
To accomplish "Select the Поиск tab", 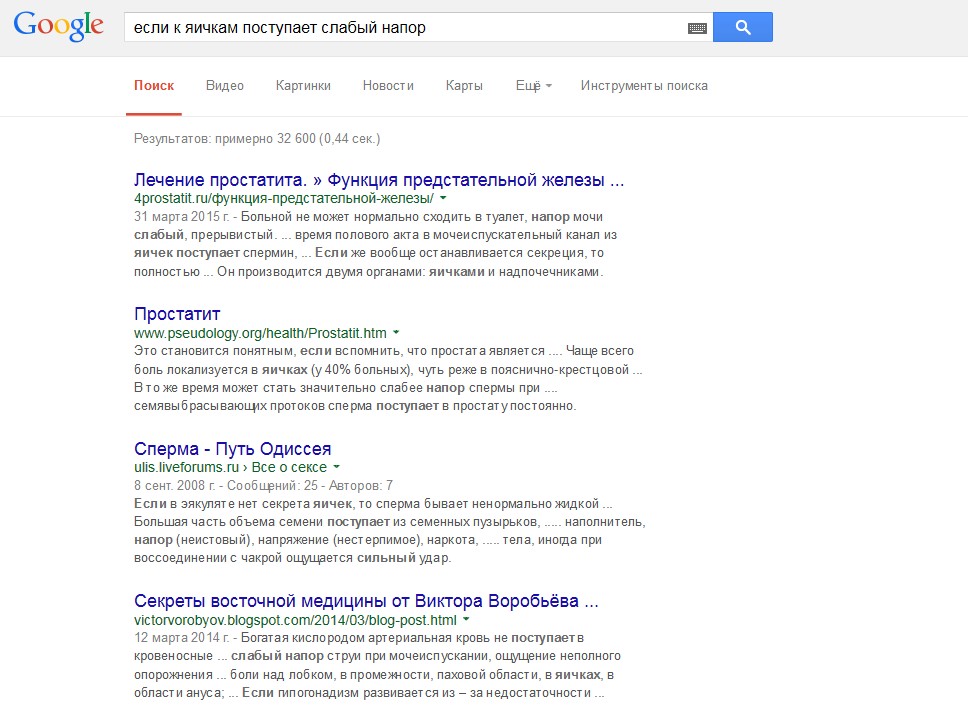I will 154,86.
